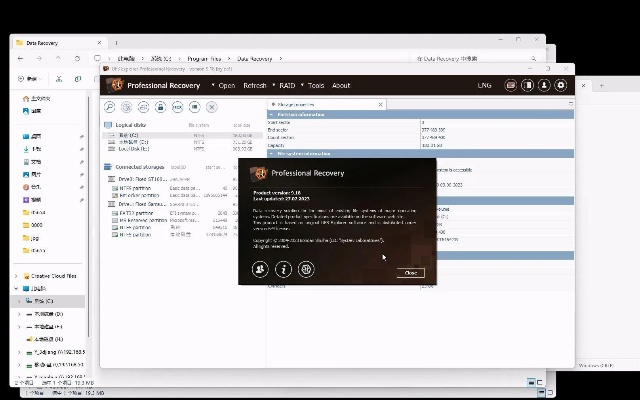640x400 pixels.
Task: Click the info icon in the About dialog
Action: (283, 269)
